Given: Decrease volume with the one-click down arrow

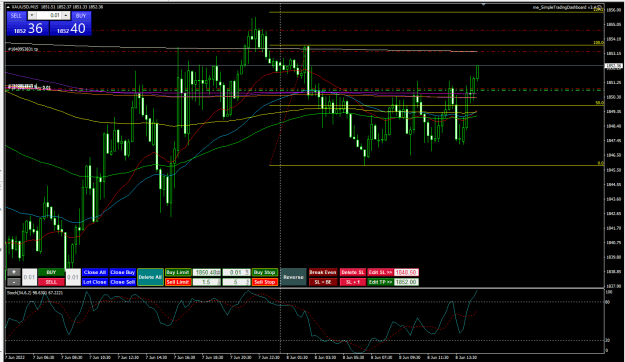Looking at the screenshot, I should click(32, 16).
